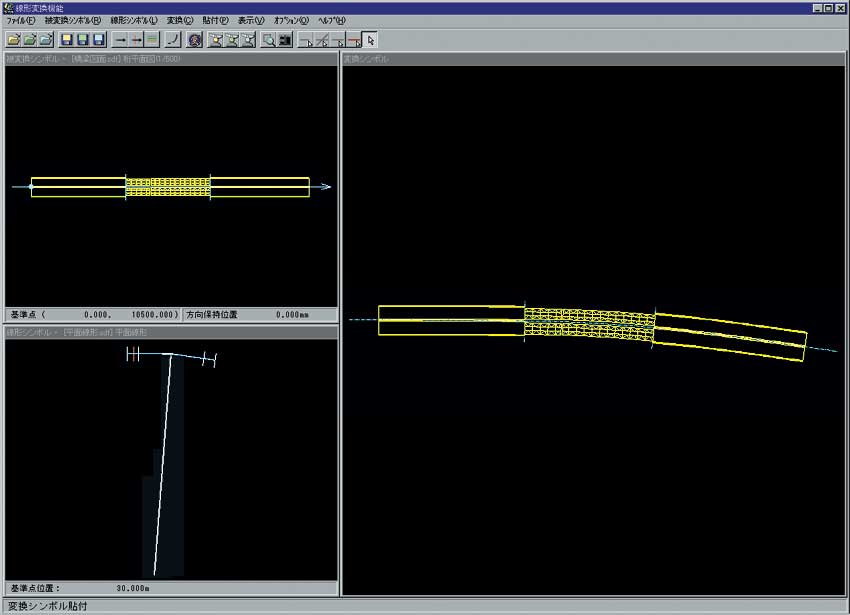Click the red line pick tool icon
The image size is (850, 615).
tap(355, 40)
